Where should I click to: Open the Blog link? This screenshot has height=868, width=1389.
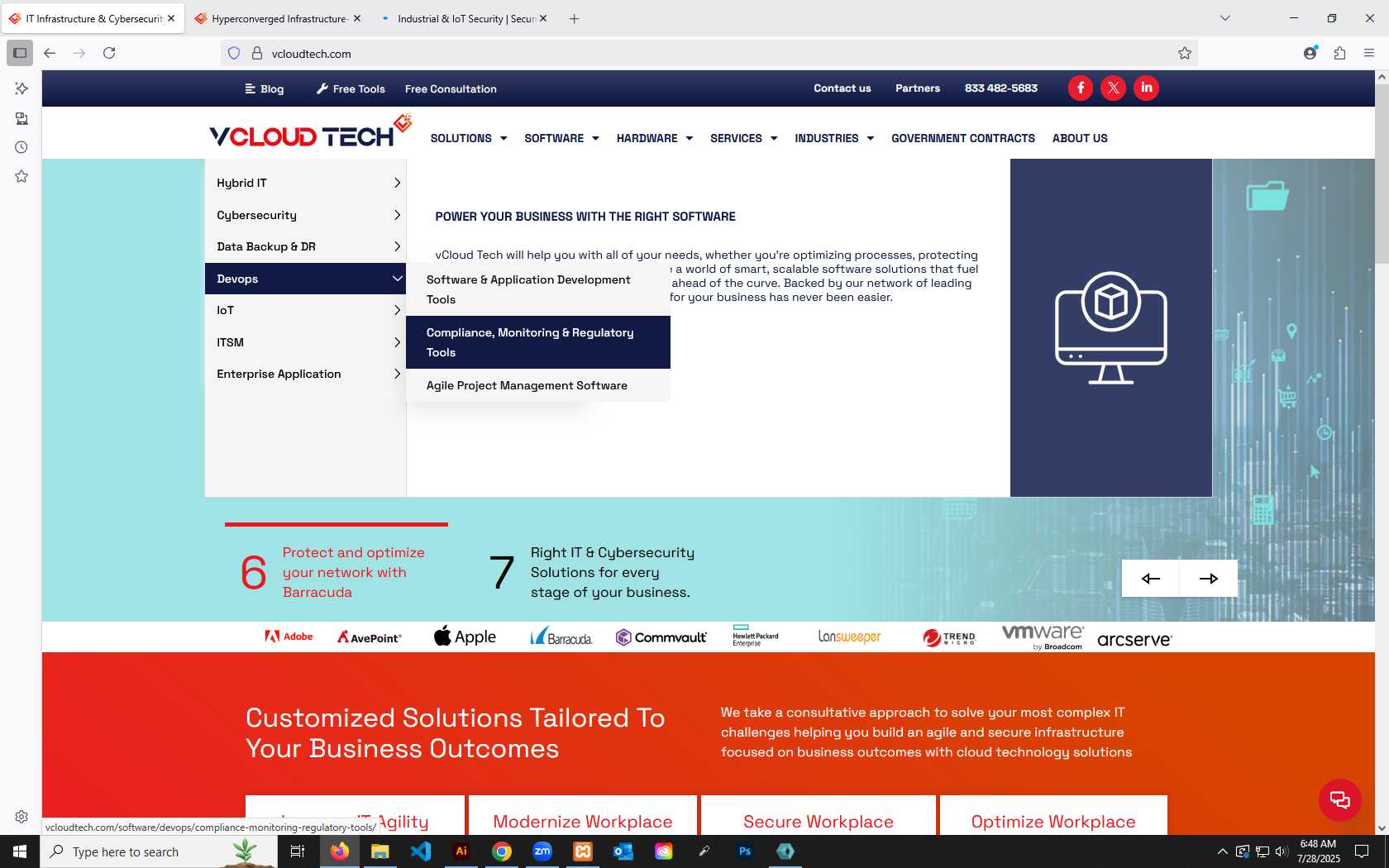264,88
